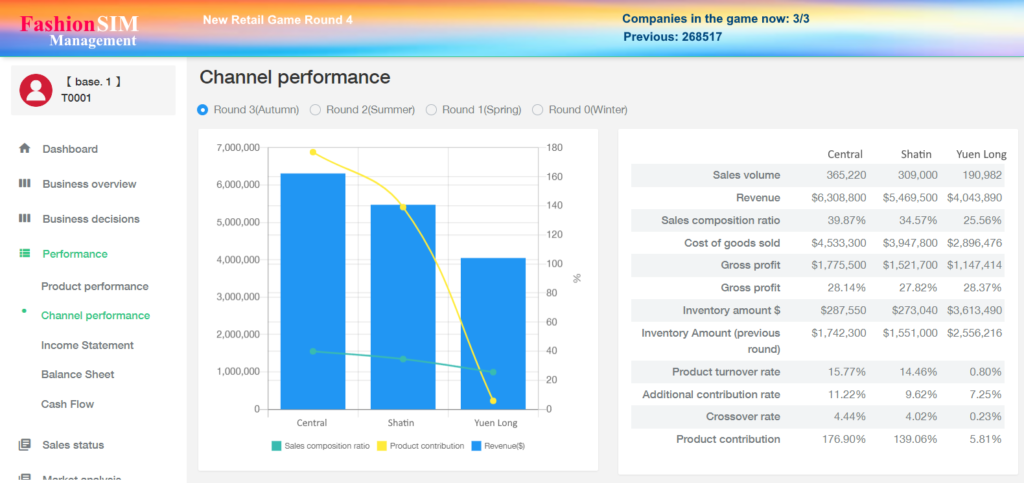Navigate to the Cash Flow page
This screenshot has width=1024, height=483.
[65, 404]
